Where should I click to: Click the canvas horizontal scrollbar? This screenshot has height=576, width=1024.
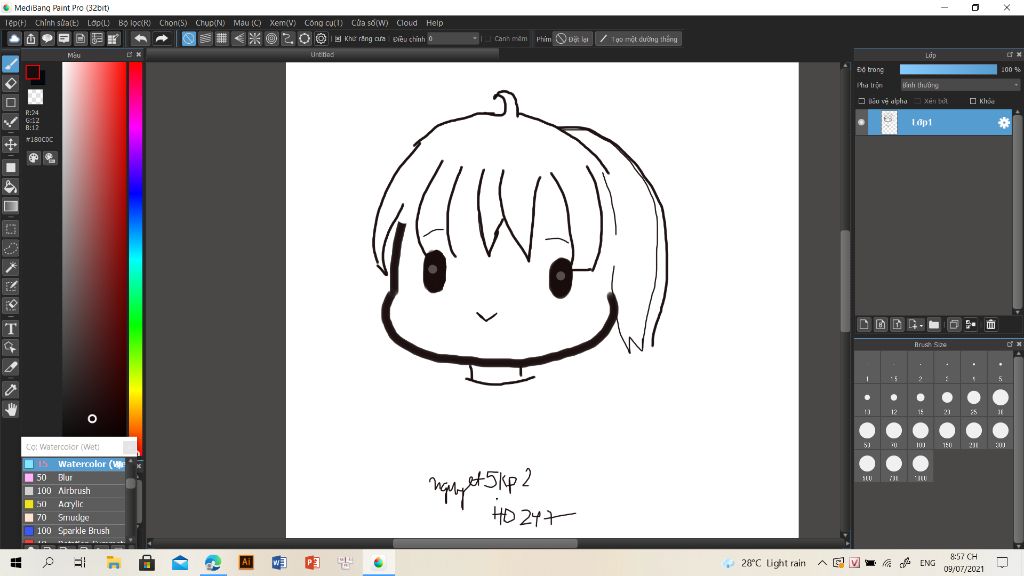tap(485, 543)
